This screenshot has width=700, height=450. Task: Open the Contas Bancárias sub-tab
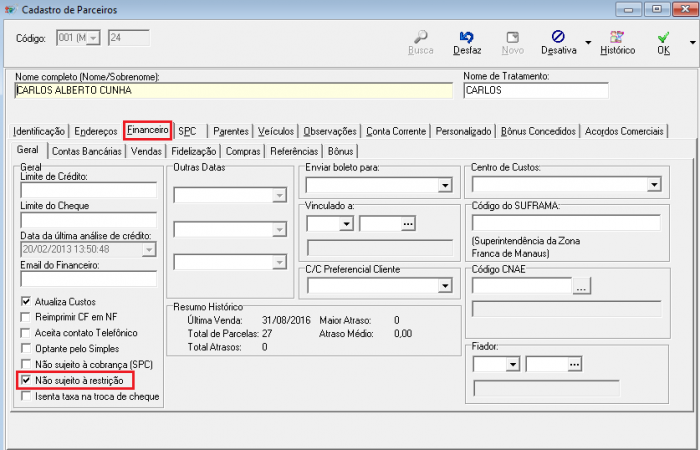tap(87, 151)
